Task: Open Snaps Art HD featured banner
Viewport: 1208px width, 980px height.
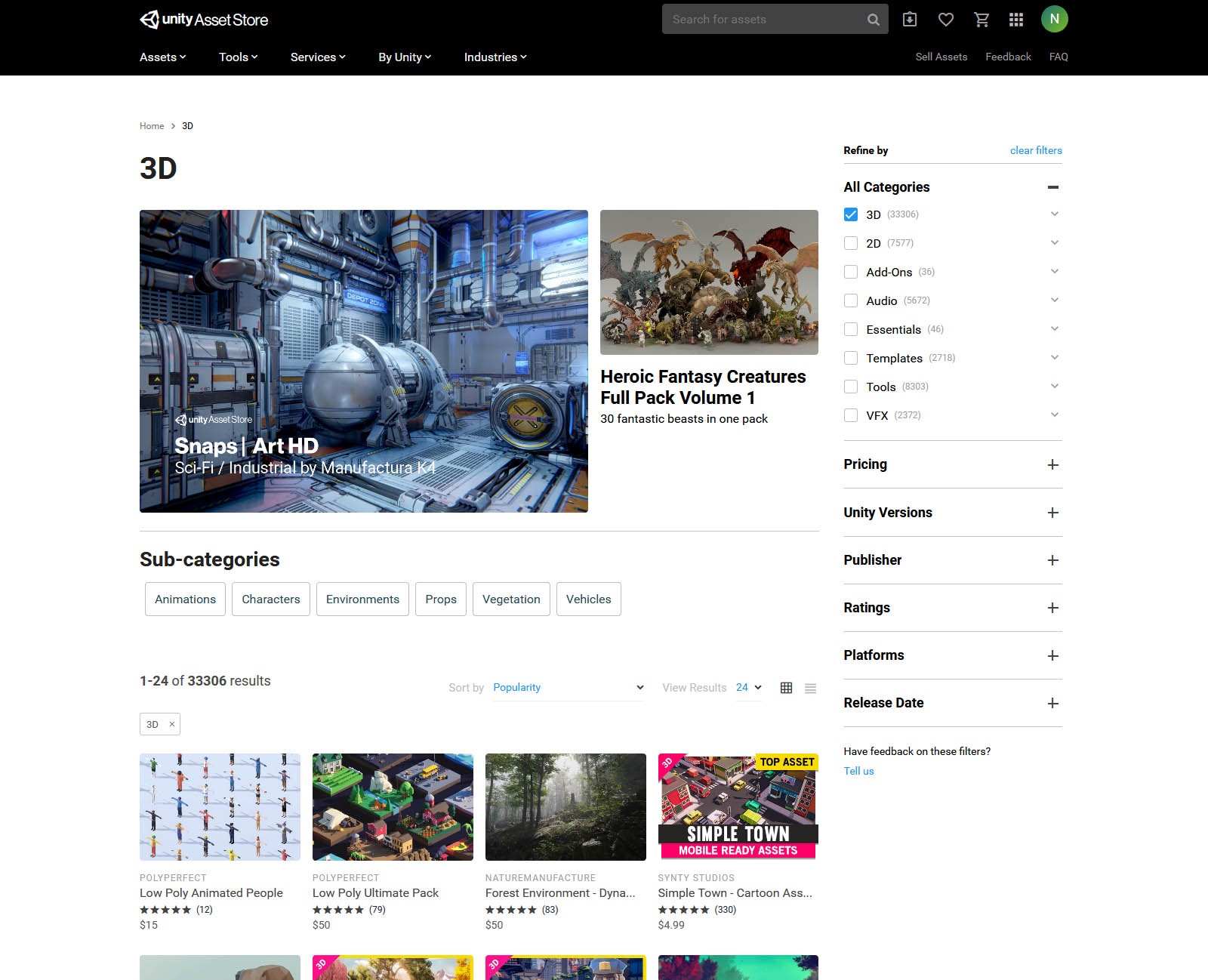Action: point(364,361)
